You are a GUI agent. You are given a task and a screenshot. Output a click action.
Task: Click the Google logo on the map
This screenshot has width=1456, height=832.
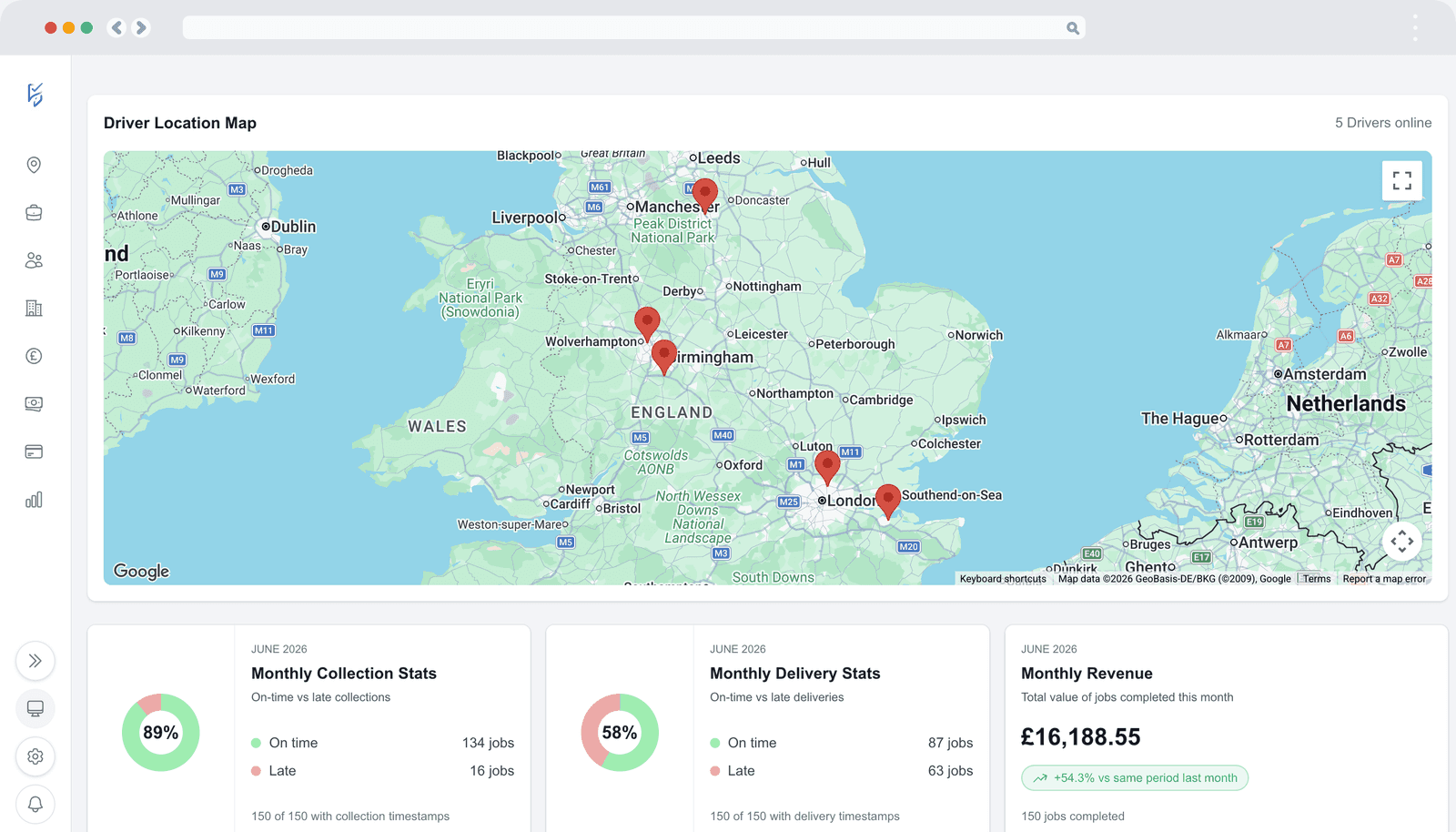coord(141,571)
